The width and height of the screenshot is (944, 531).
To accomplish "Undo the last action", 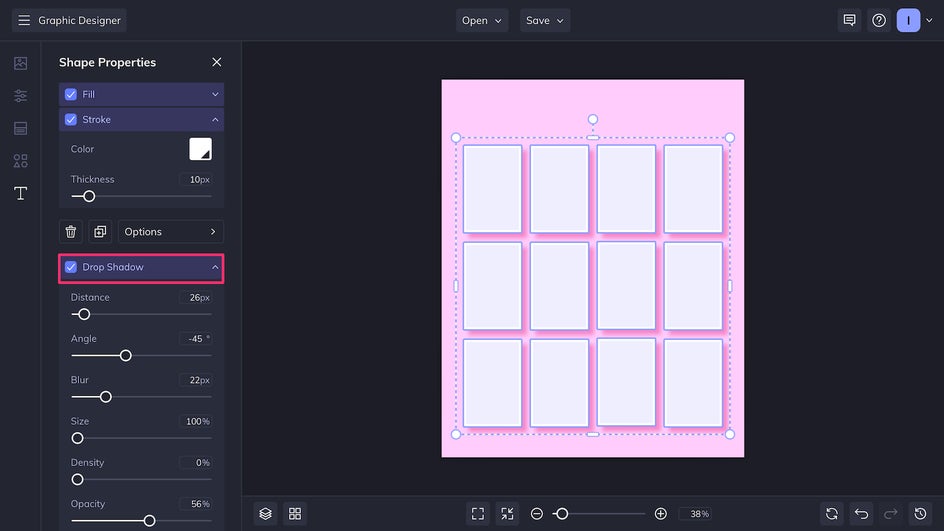I will tap(862, 514).
